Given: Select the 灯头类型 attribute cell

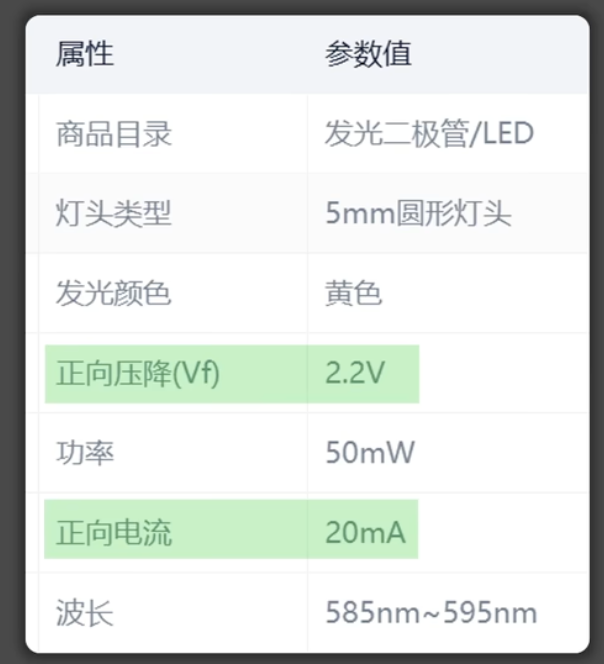Looking at the screenshot, I should [114, 214].
